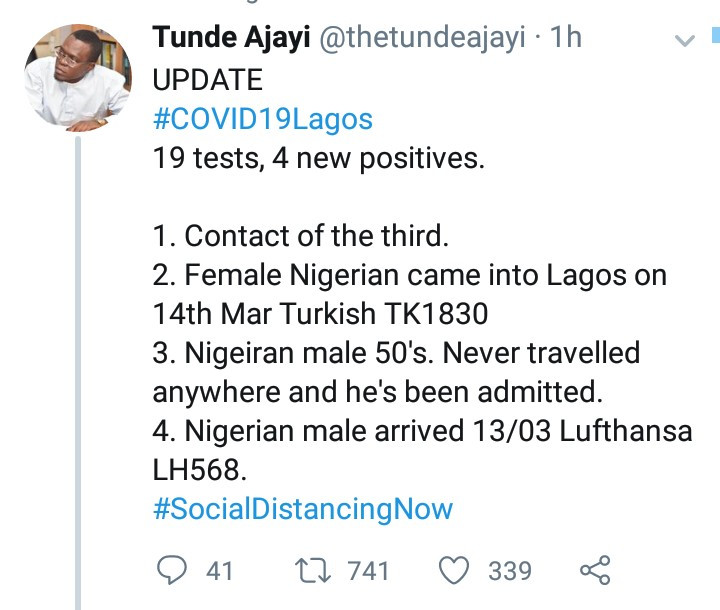The image size is (720, 610).
Task: Open the #COVID19Lagos hashtag
Action: coord(263,120)
